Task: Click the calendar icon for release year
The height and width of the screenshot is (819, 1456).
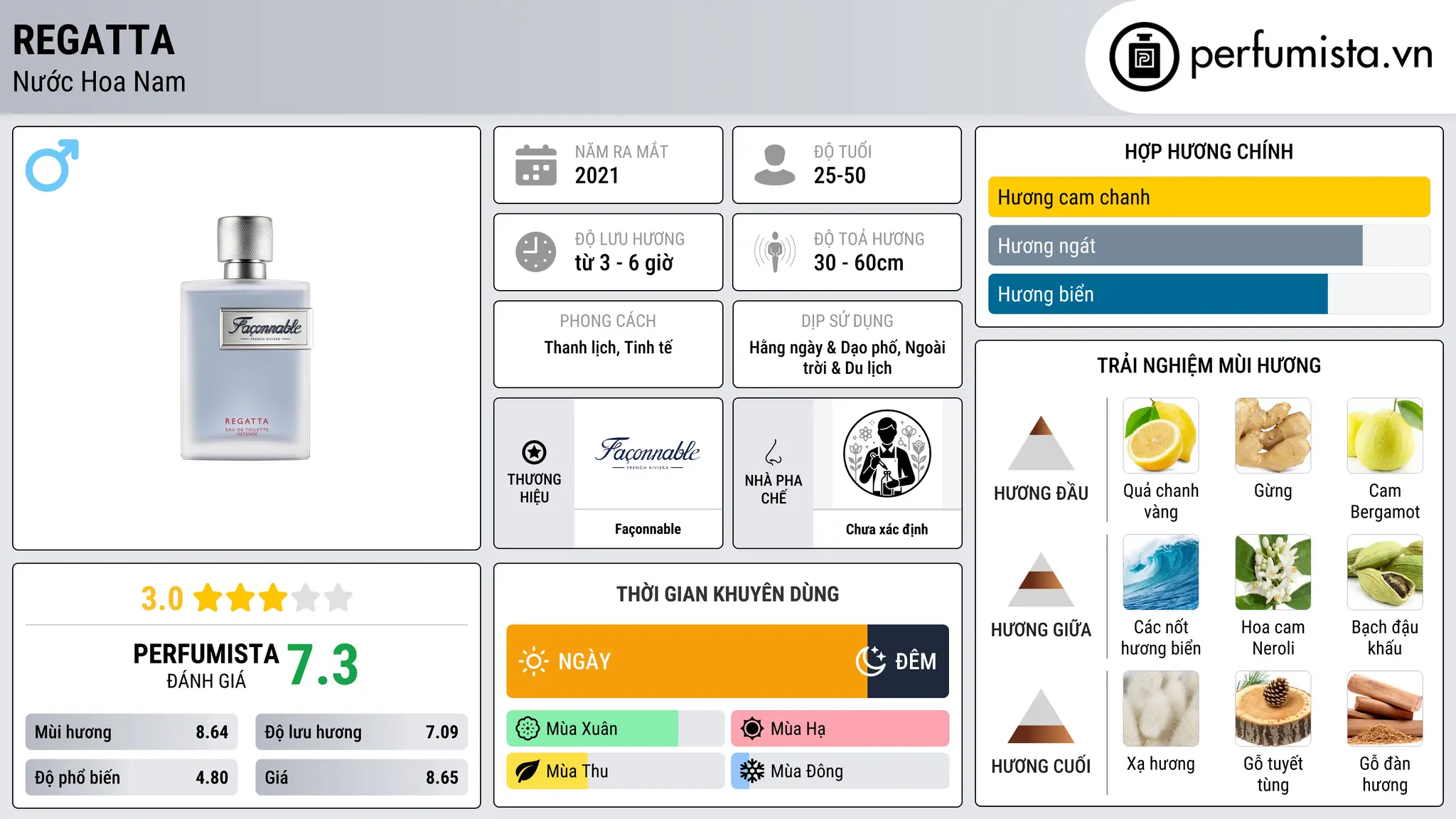Action: (x=536, y=165)
